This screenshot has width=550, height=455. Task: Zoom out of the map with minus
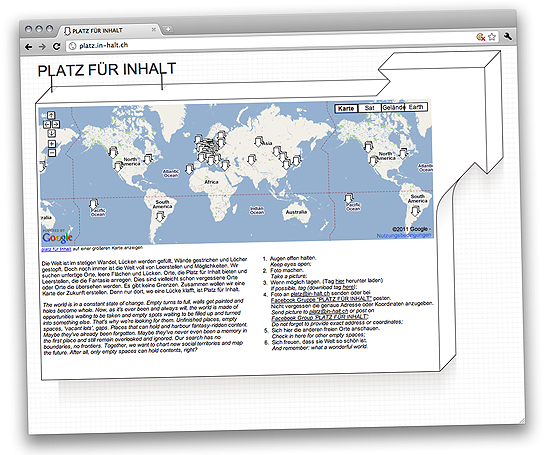(52, 153)
